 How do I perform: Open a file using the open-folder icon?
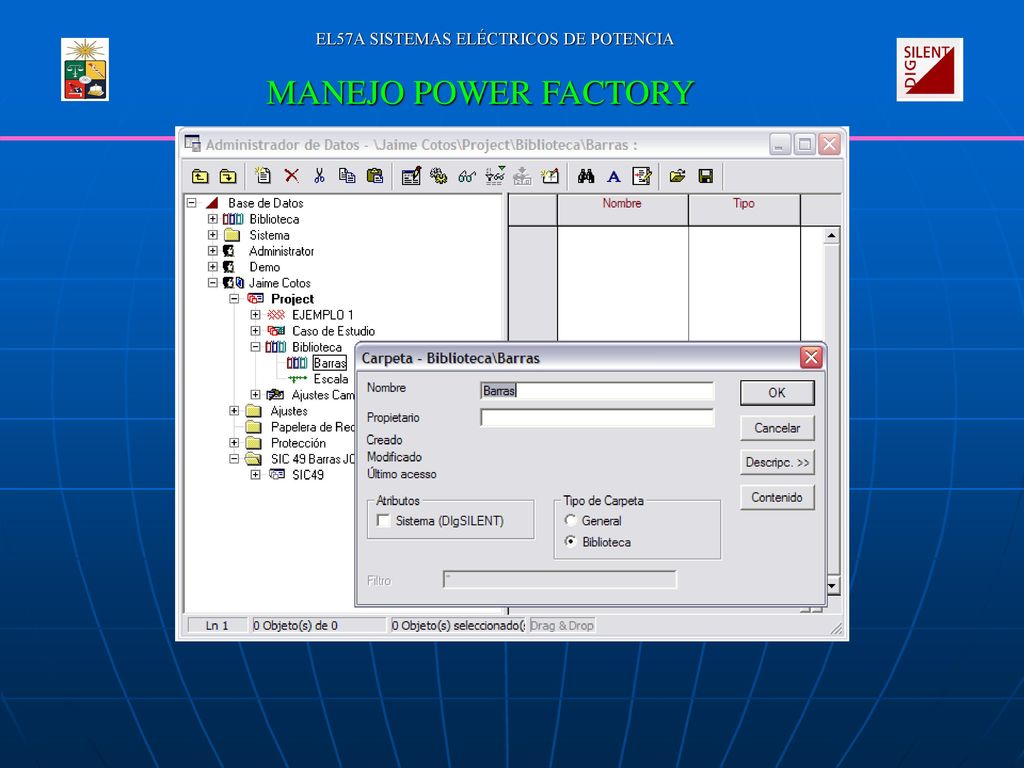coord(677,176)
